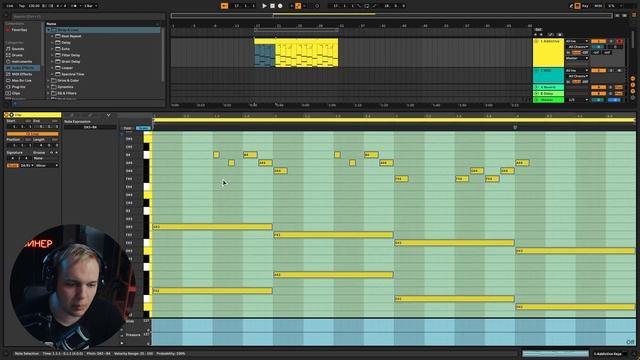This screenshot has height=360, width=640.
Task: Click the Note Expression tab label
Action: (x=77, y=122)
